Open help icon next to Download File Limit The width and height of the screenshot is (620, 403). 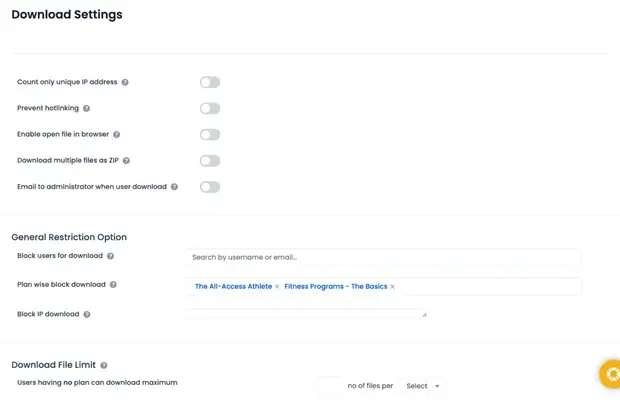[x=104, y=365]
